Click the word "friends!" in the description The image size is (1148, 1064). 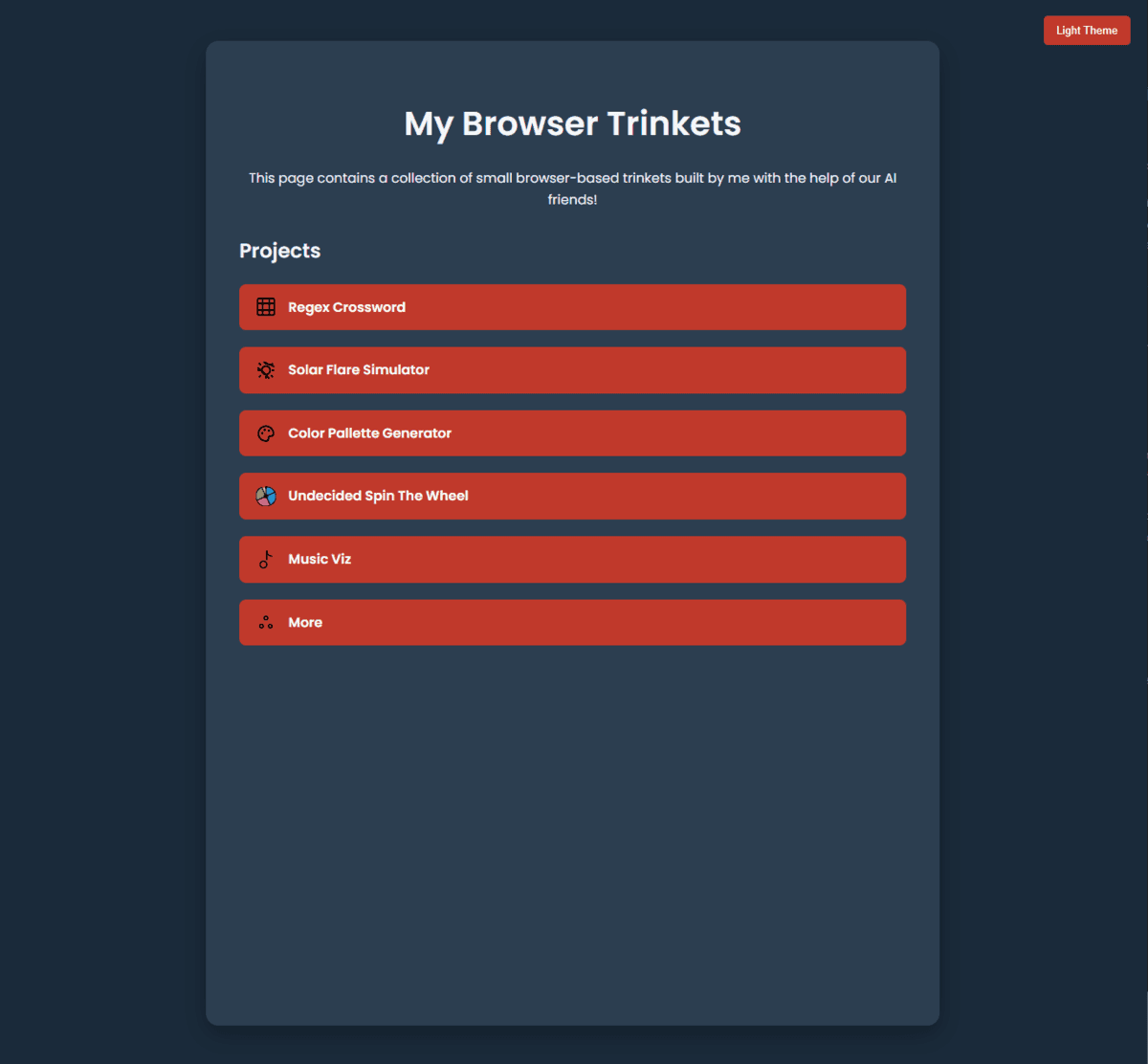(x=572, y=200)
